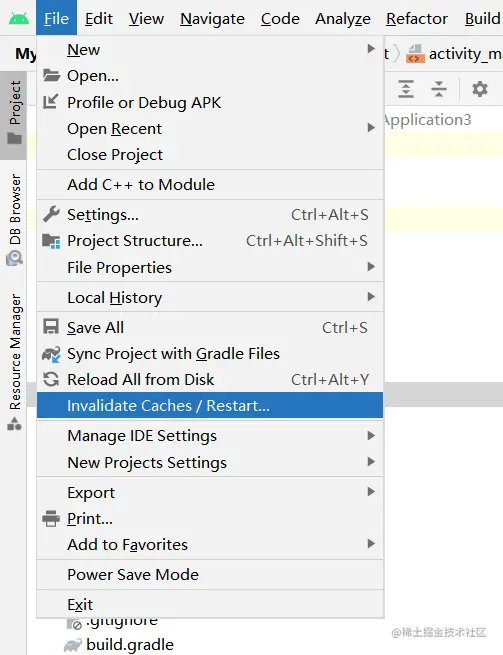
Task: Click the Expand All toolbar icon
Action: [406, 89]
